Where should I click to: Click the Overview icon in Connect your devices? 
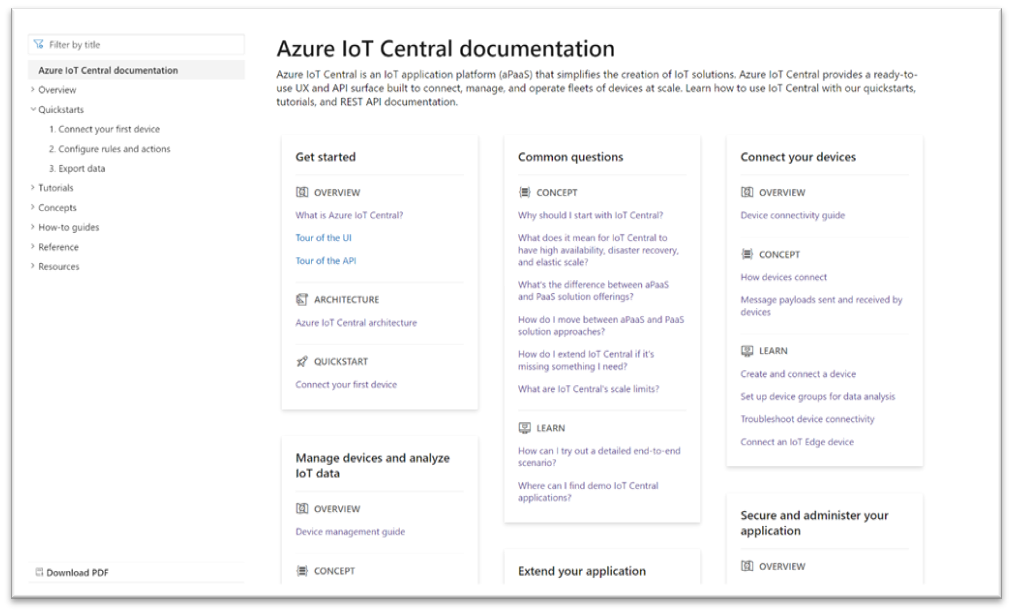tap(747, 192)
